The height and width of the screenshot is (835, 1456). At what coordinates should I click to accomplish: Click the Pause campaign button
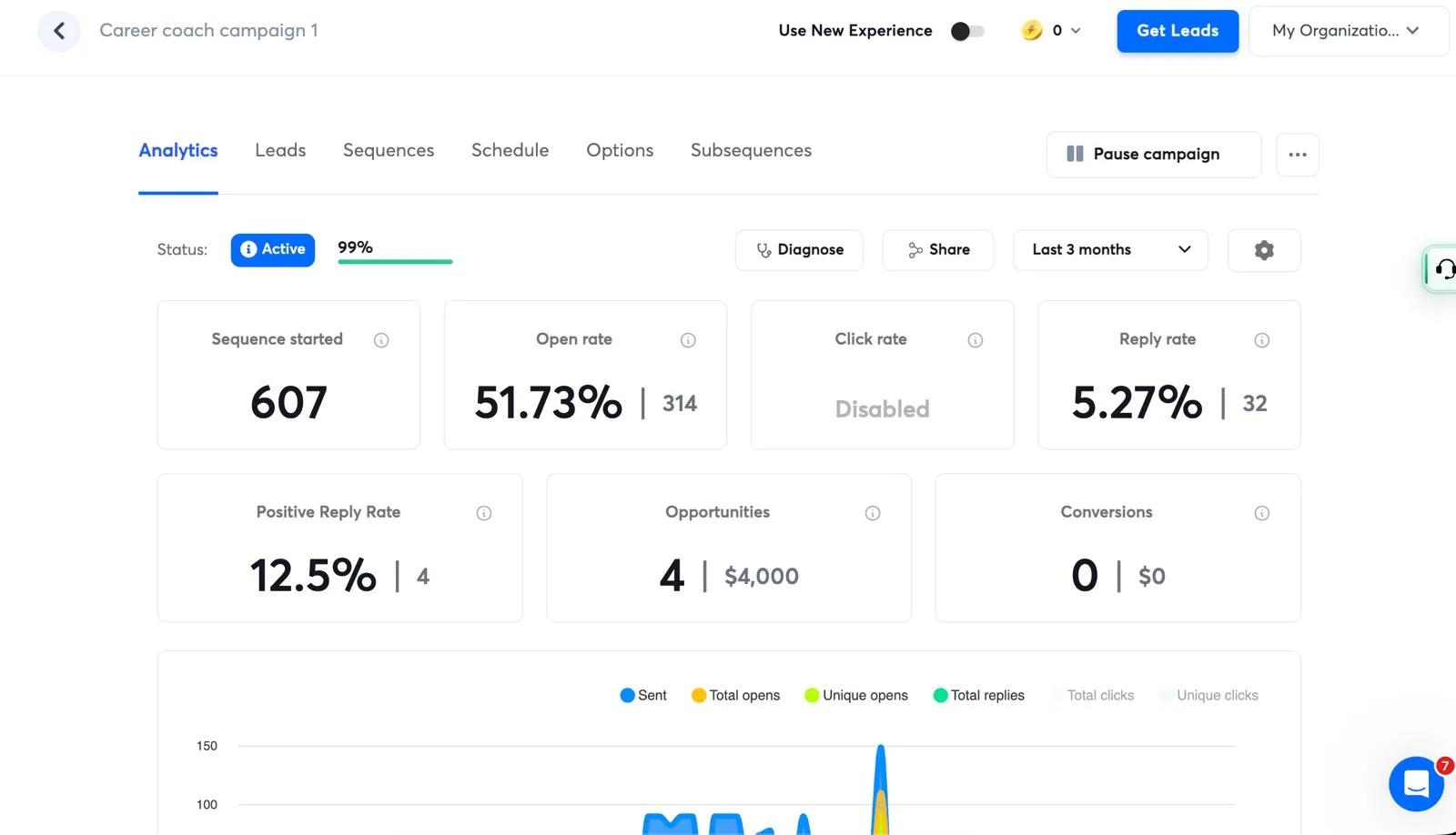(x=1154, y=155)
